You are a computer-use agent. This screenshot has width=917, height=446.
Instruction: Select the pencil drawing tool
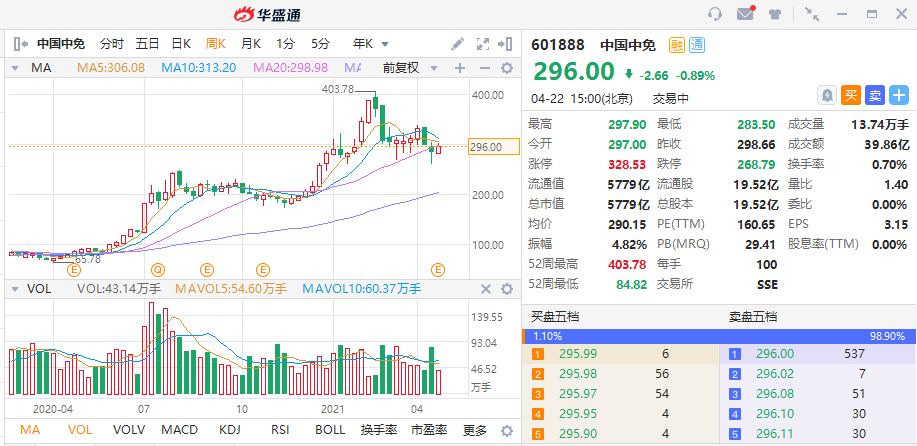tap(458, 43)
